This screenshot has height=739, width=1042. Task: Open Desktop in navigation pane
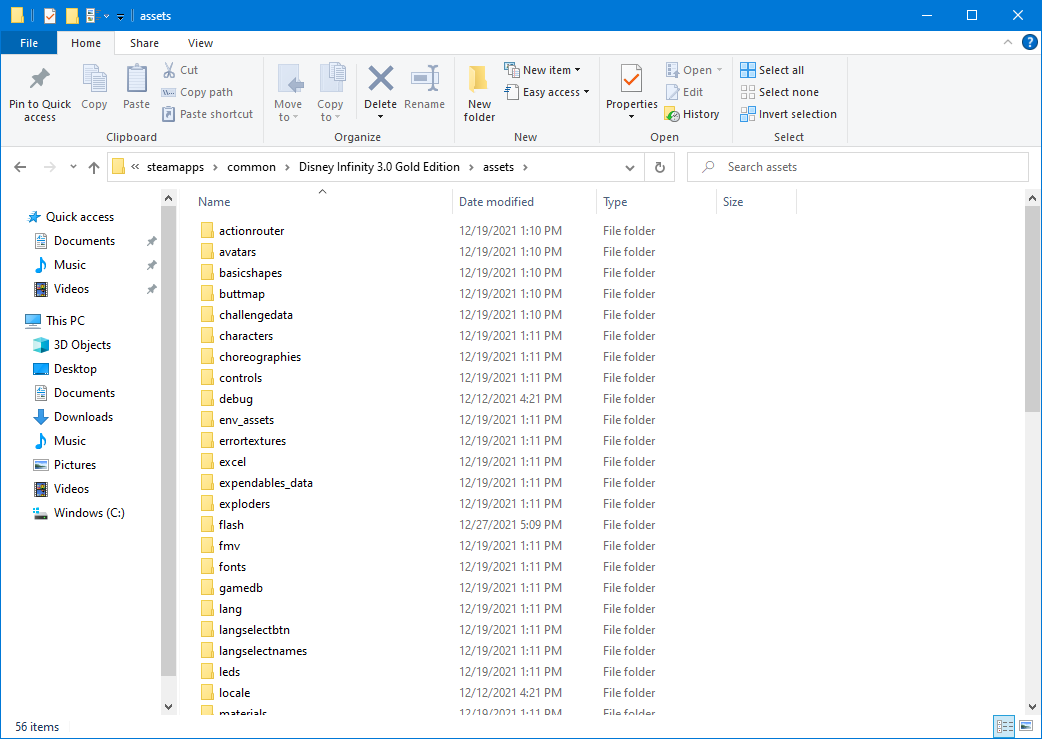click(x=65, y=368)
